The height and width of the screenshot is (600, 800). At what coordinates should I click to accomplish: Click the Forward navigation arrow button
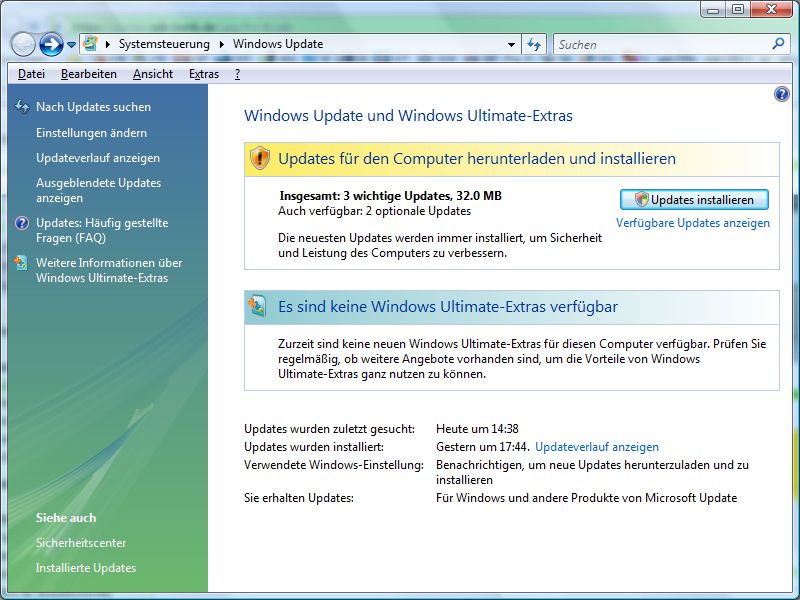pos(51,44)
